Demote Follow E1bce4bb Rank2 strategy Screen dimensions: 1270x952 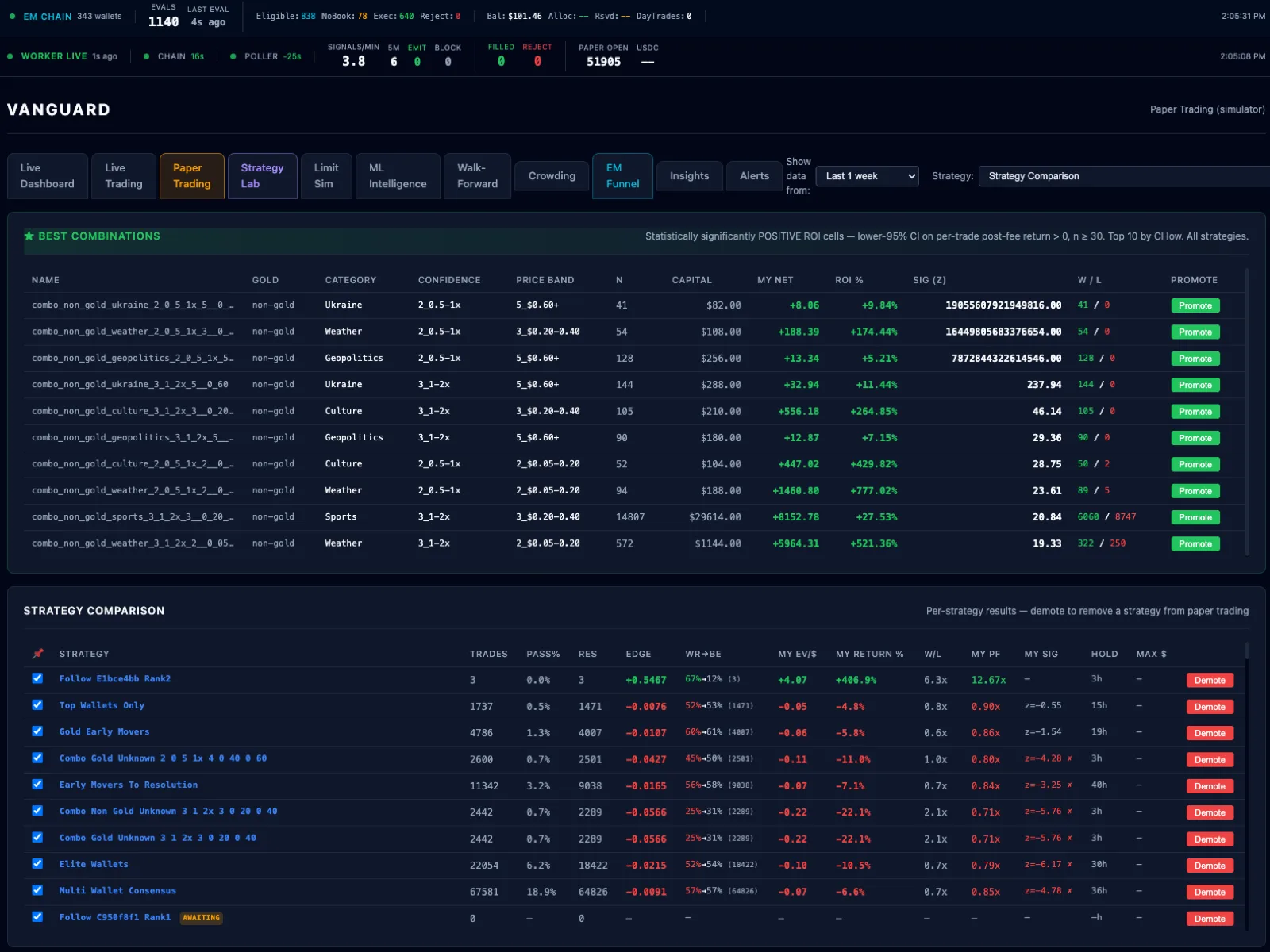click(x=1210, y=680)
